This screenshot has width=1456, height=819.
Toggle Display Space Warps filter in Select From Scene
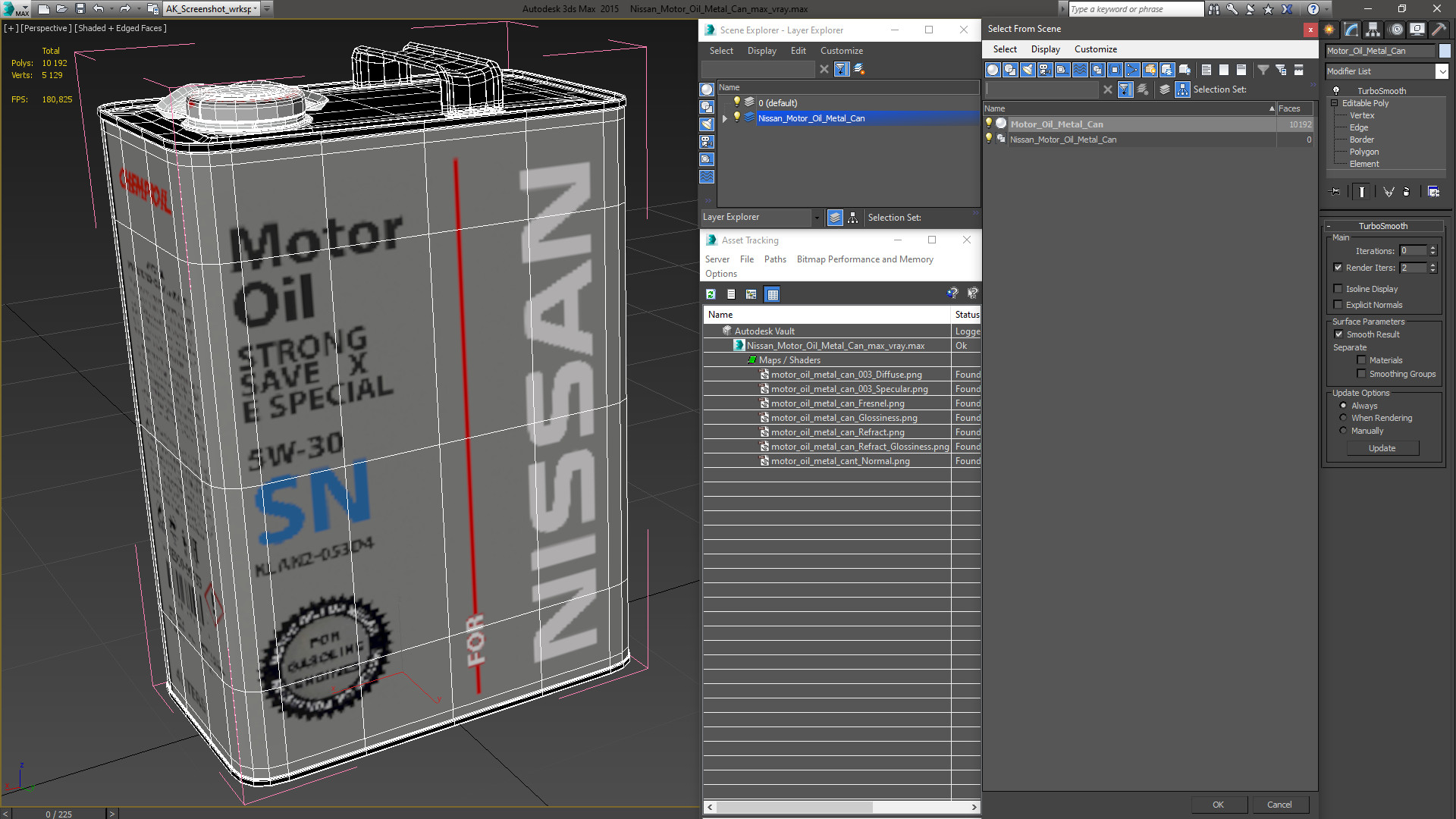click(x=1080, y=70)
